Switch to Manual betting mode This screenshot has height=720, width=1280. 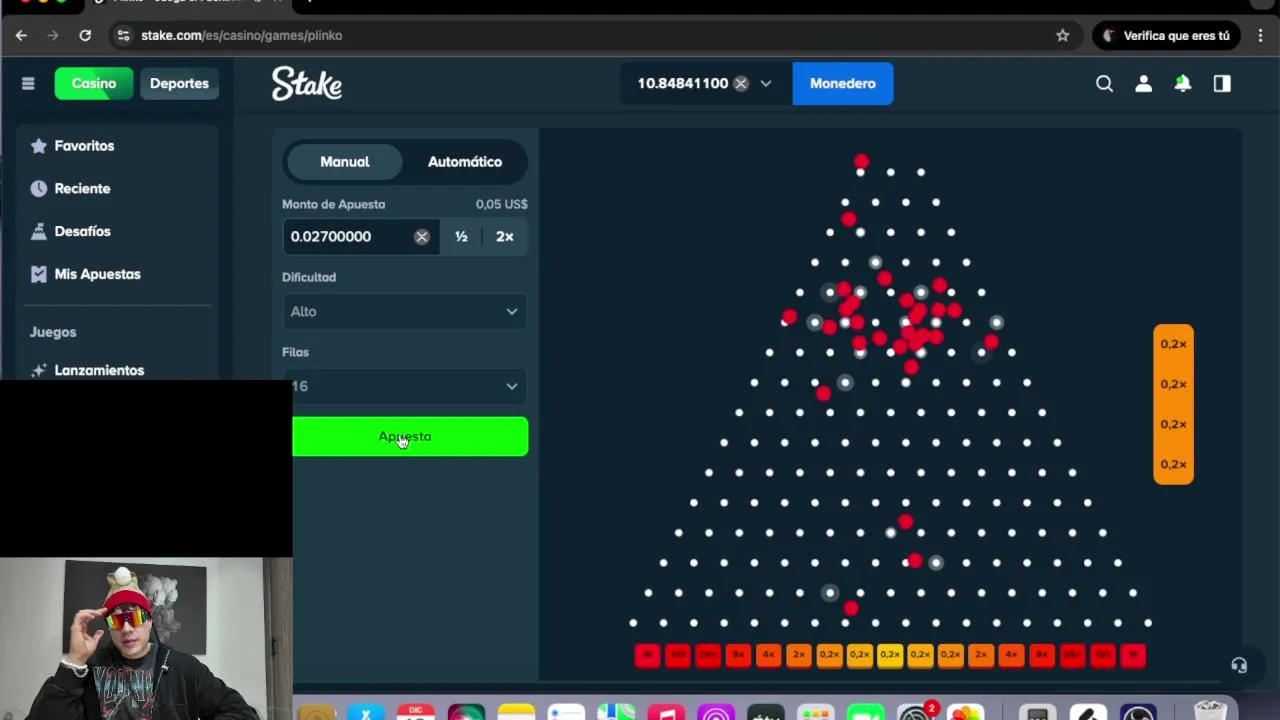[344, 162]
